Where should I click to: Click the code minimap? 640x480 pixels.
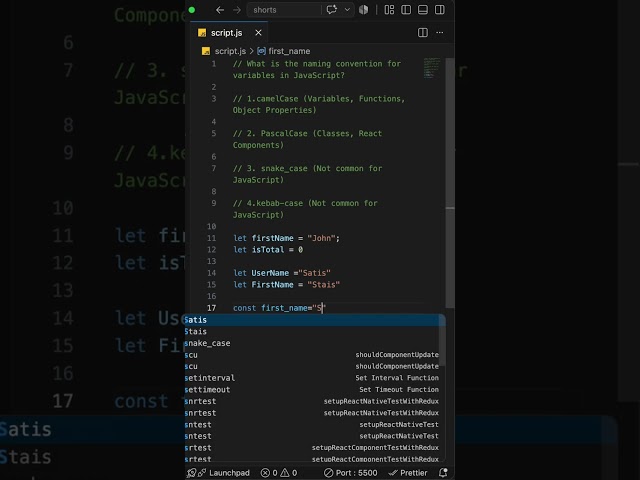pos(432,68)
